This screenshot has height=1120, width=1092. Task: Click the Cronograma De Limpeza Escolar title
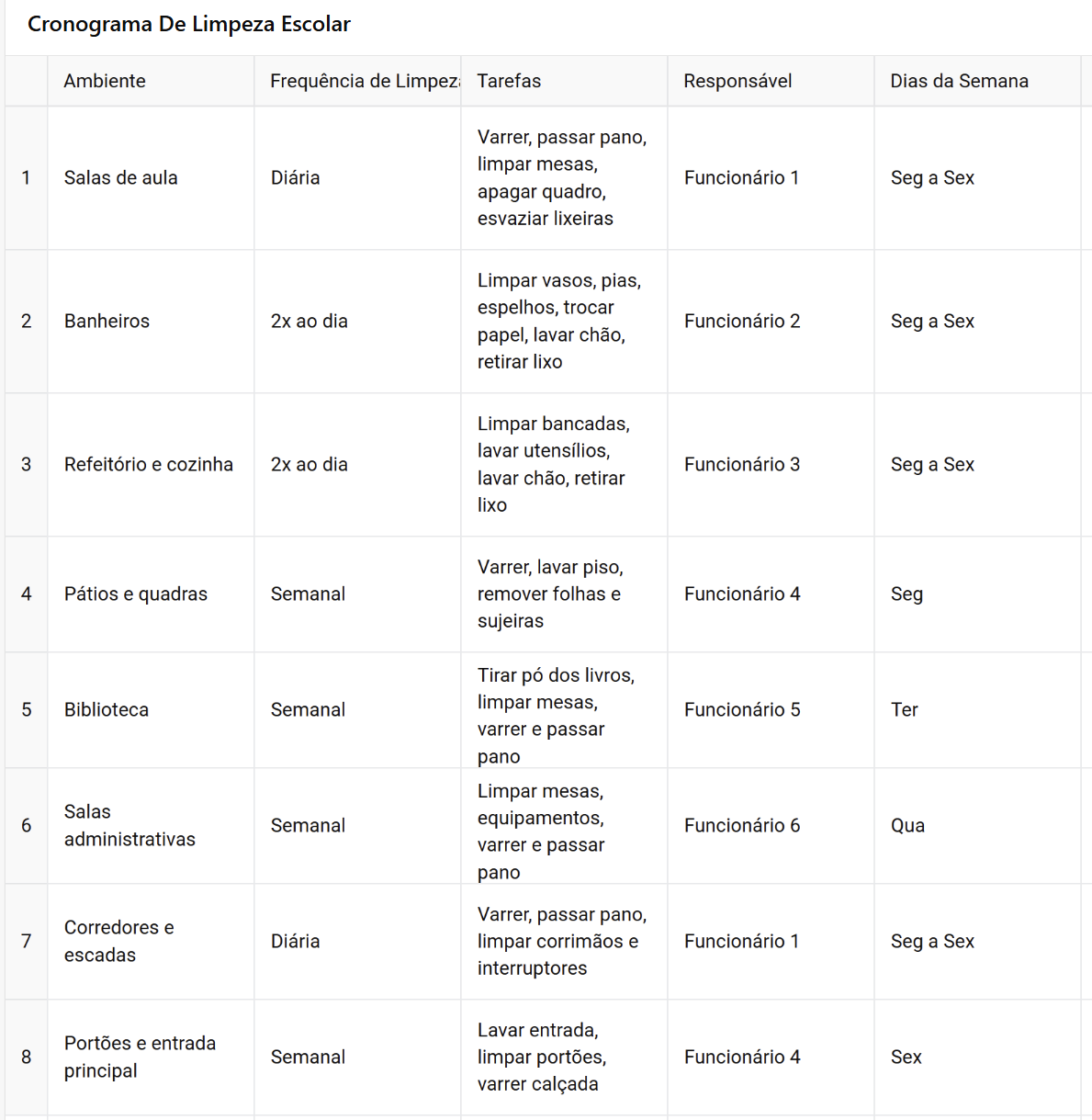(x=189, y=24)
